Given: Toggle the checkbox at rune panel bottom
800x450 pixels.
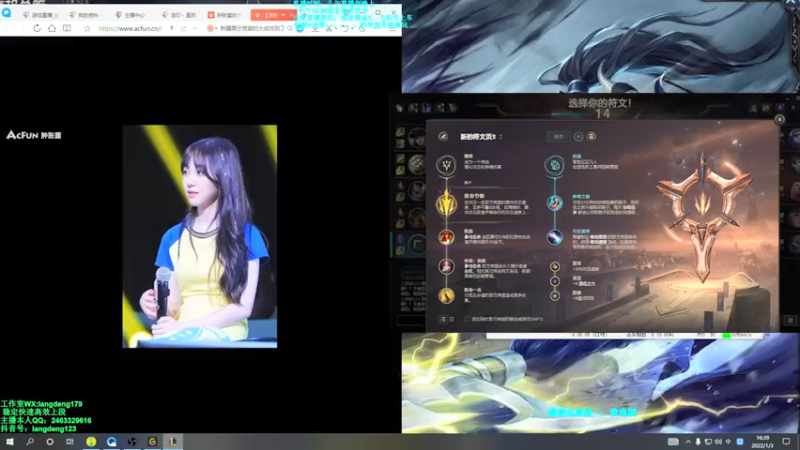Looking at the screenshot, I should point(466,319).
